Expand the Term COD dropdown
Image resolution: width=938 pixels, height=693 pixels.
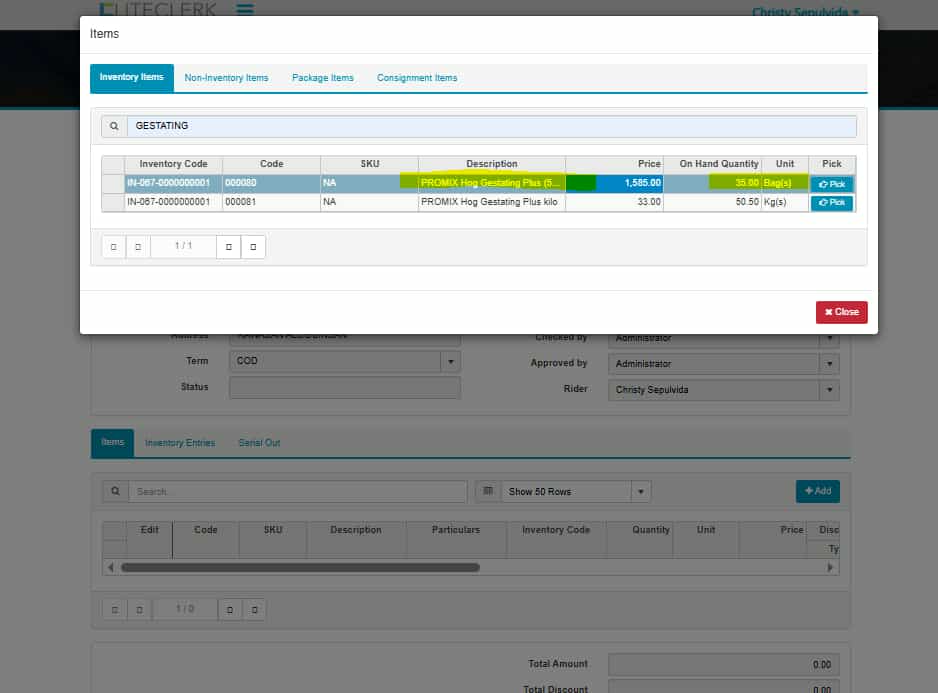coord(450,361)
